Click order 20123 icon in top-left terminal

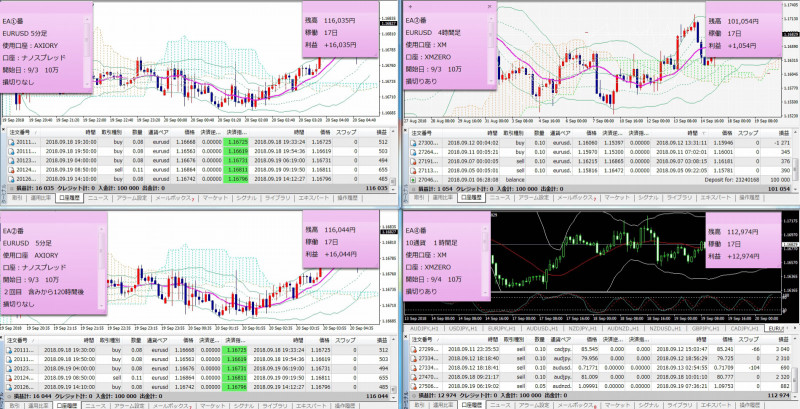pyautogui.click(x=6, y=160)
